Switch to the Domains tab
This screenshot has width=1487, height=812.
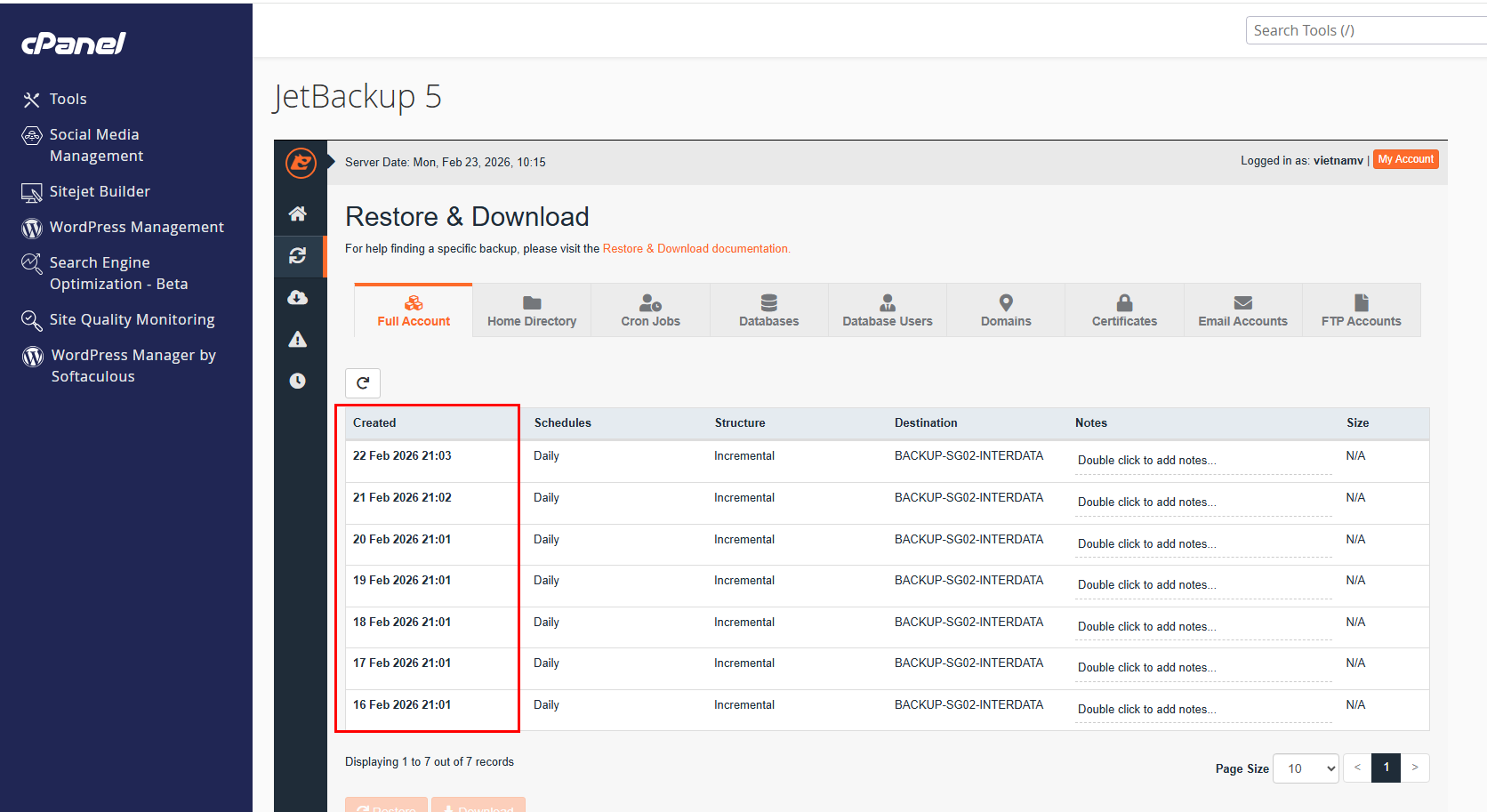point(1006,310)
